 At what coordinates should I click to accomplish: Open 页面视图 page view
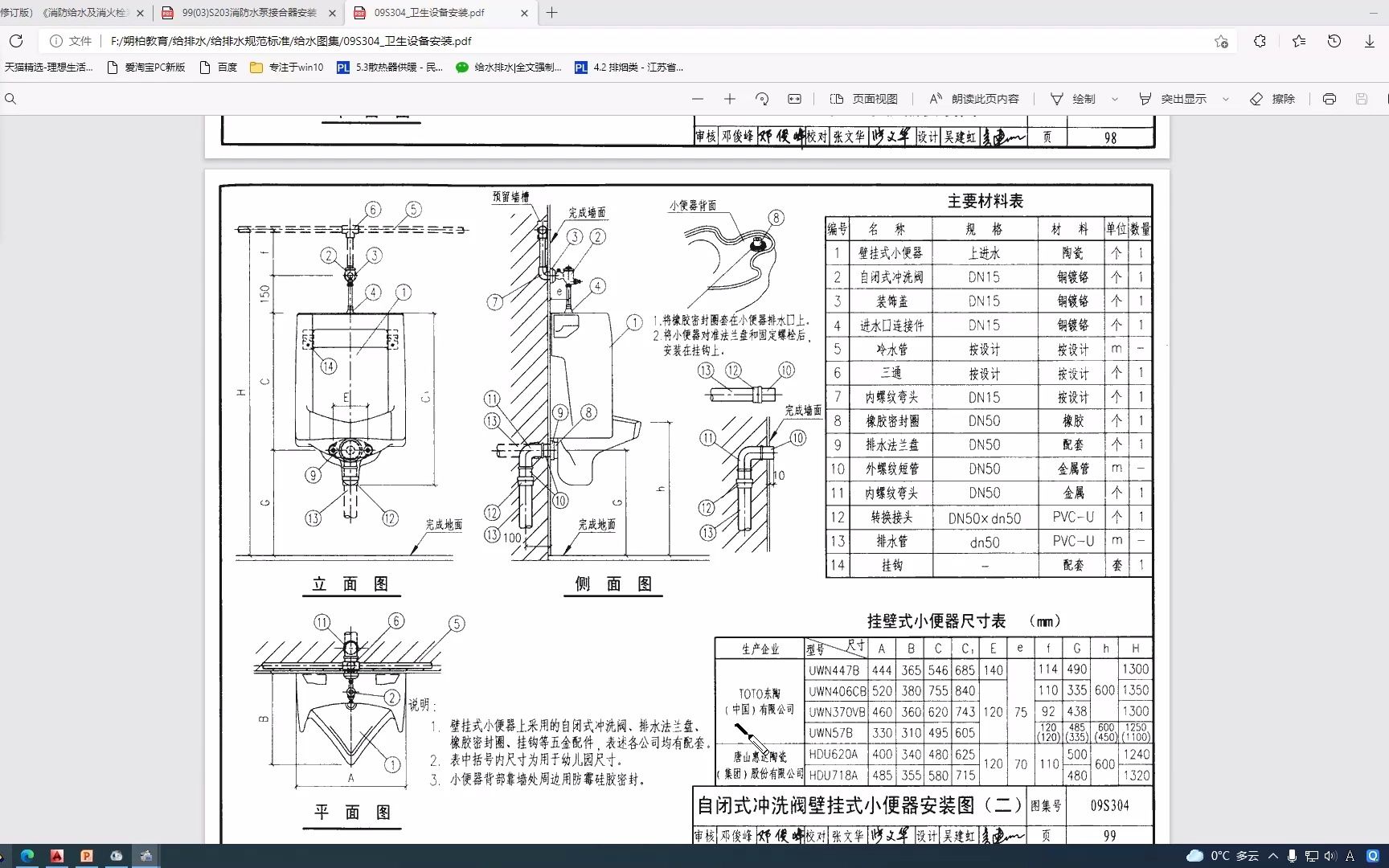pyautogui.click(x=864, y=99)
